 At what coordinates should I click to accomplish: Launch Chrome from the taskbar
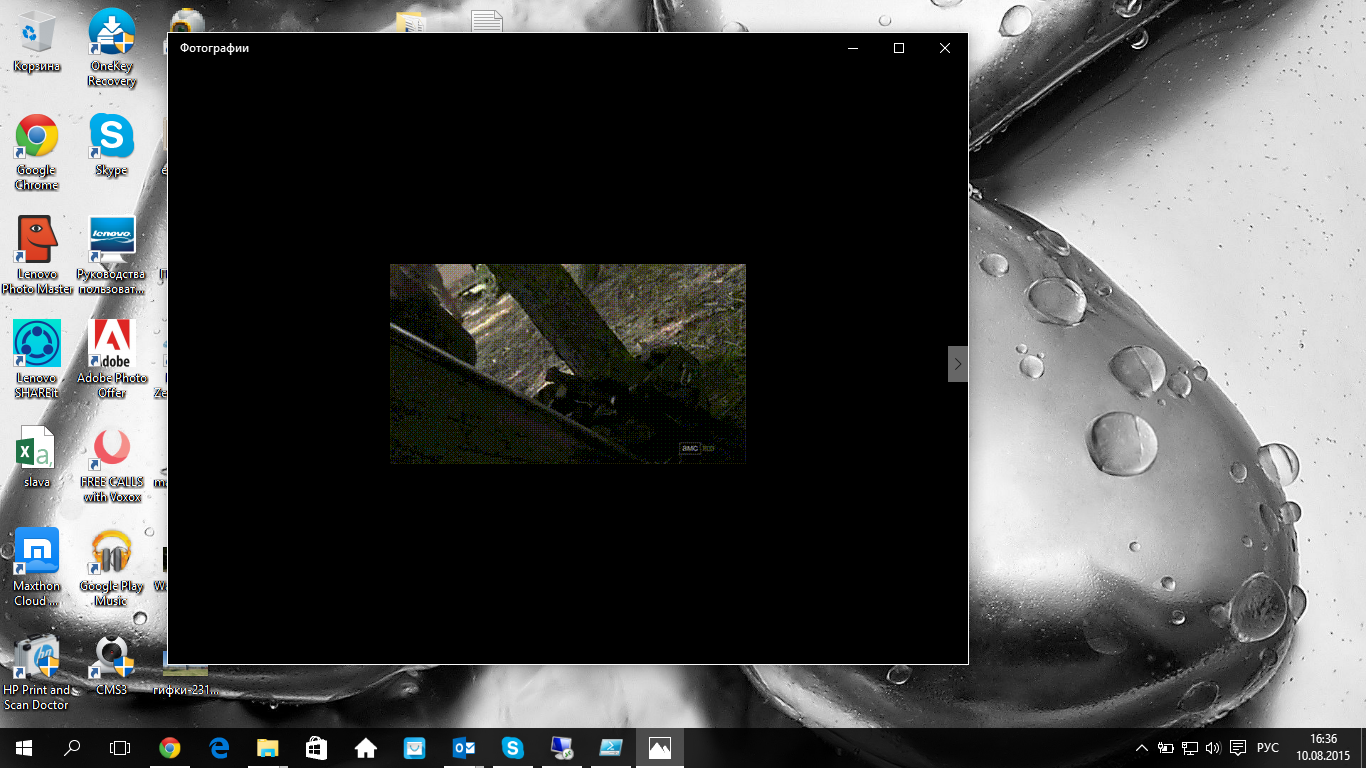pyautogui.click(x=170, y=748)
